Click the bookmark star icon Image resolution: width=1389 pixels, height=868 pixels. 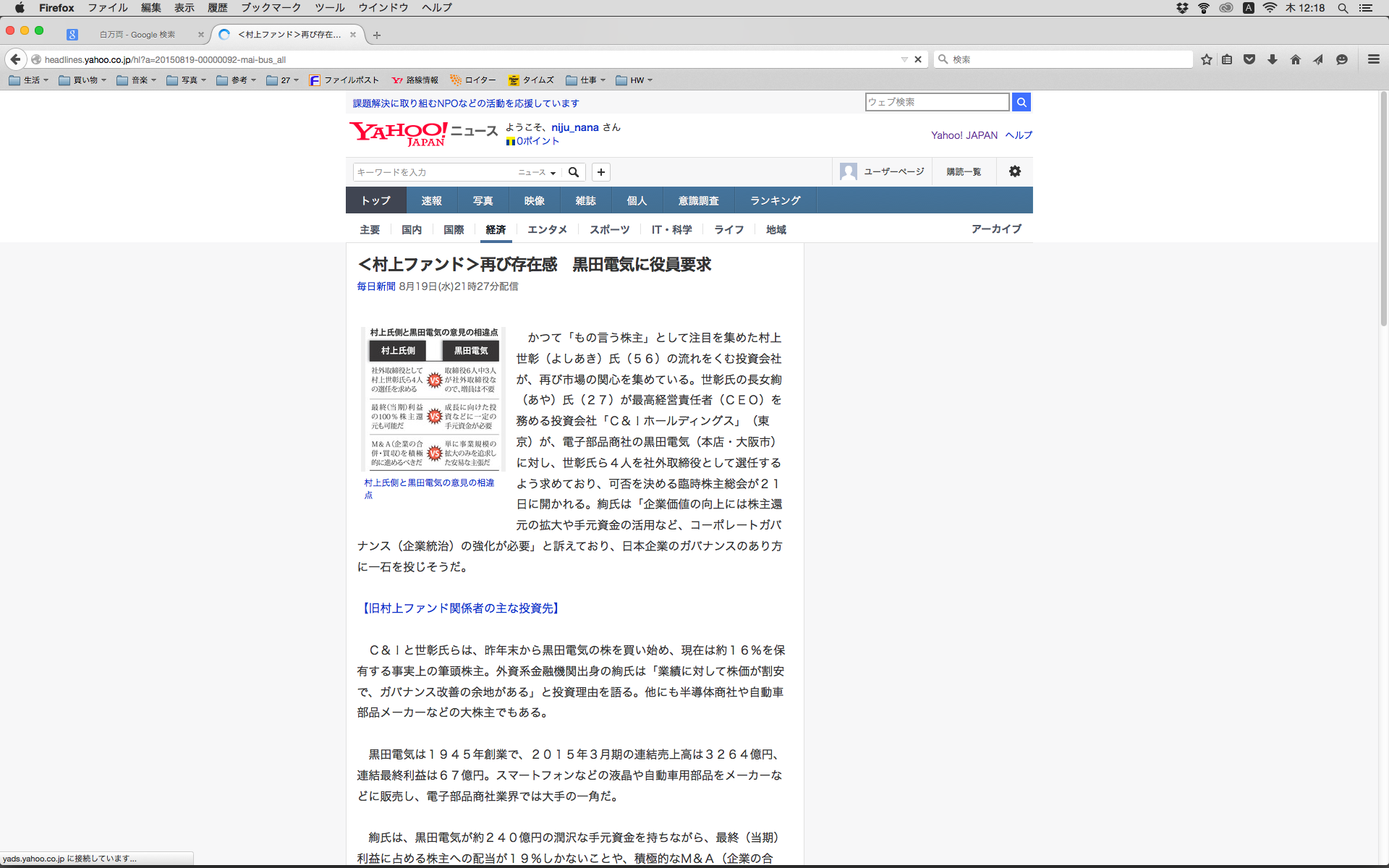point(1206,59)
